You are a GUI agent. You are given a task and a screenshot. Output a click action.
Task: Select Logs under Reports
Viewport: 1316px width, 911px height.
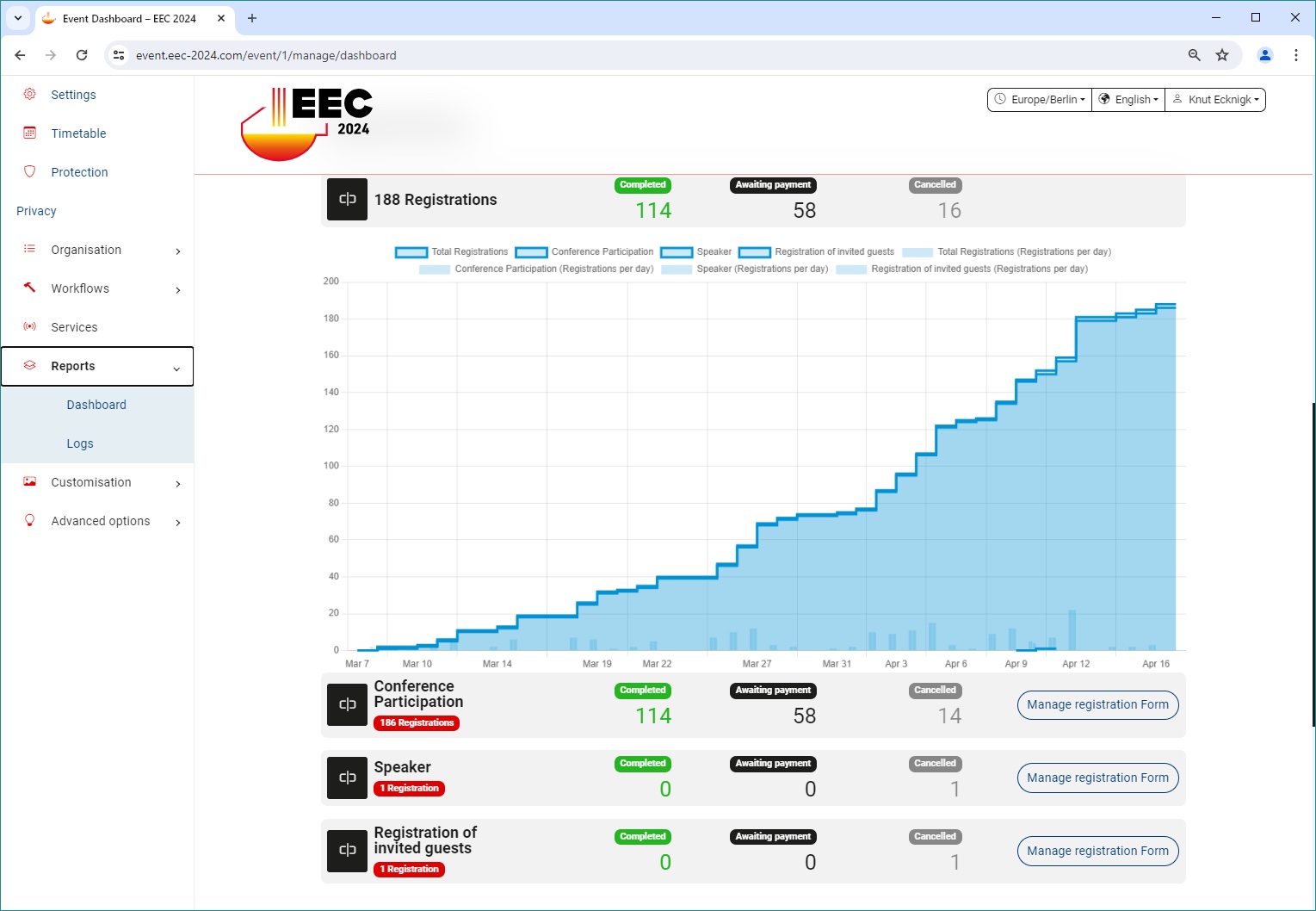click(80, 443)
